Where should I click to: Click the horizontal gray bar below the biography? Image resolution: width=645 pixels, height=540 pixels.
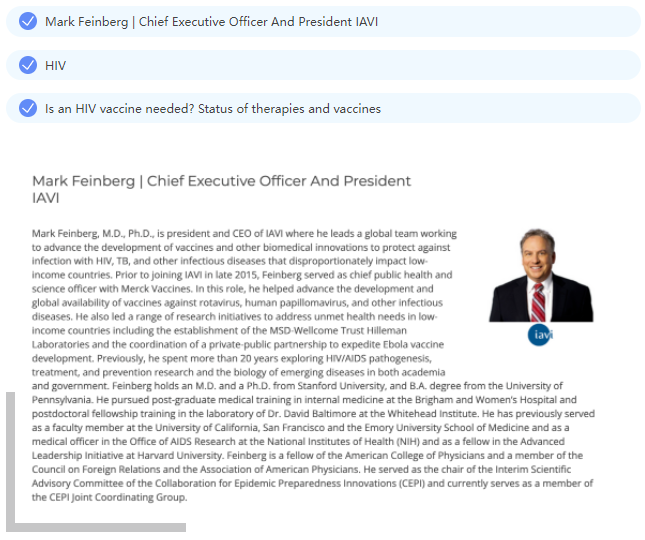pos(96,527)
